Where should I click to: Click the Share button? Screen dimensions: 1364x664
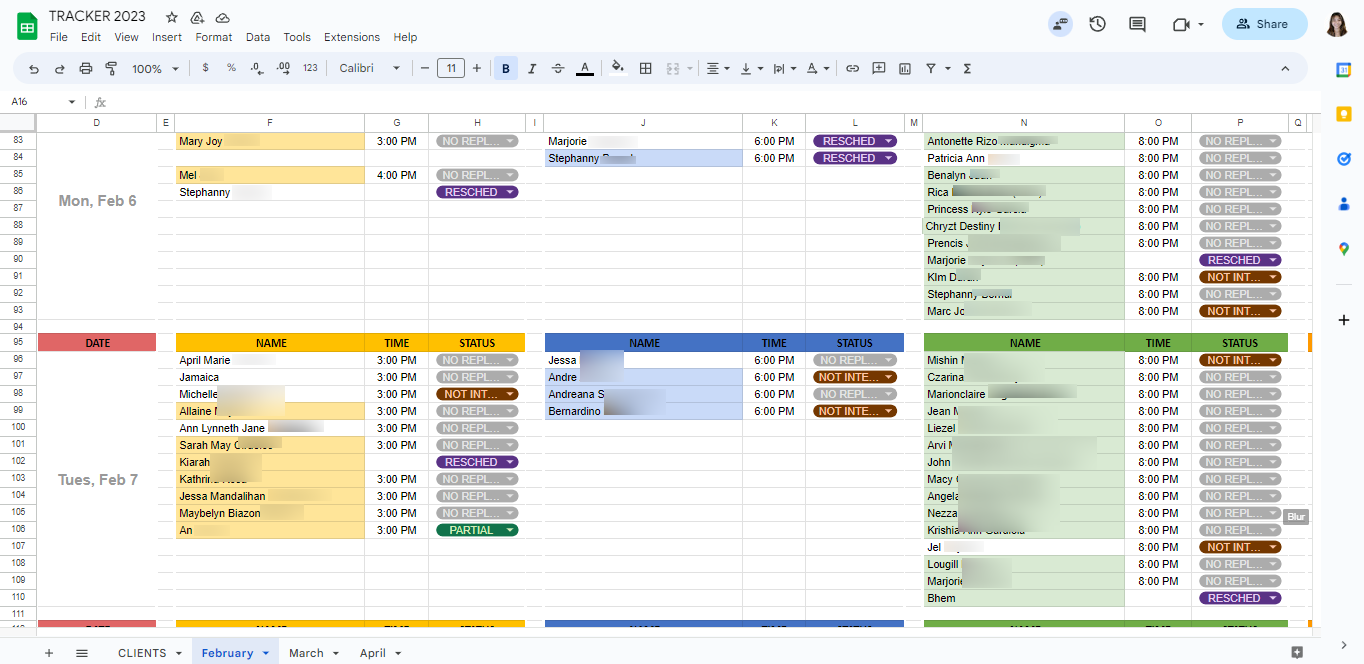1264,24
